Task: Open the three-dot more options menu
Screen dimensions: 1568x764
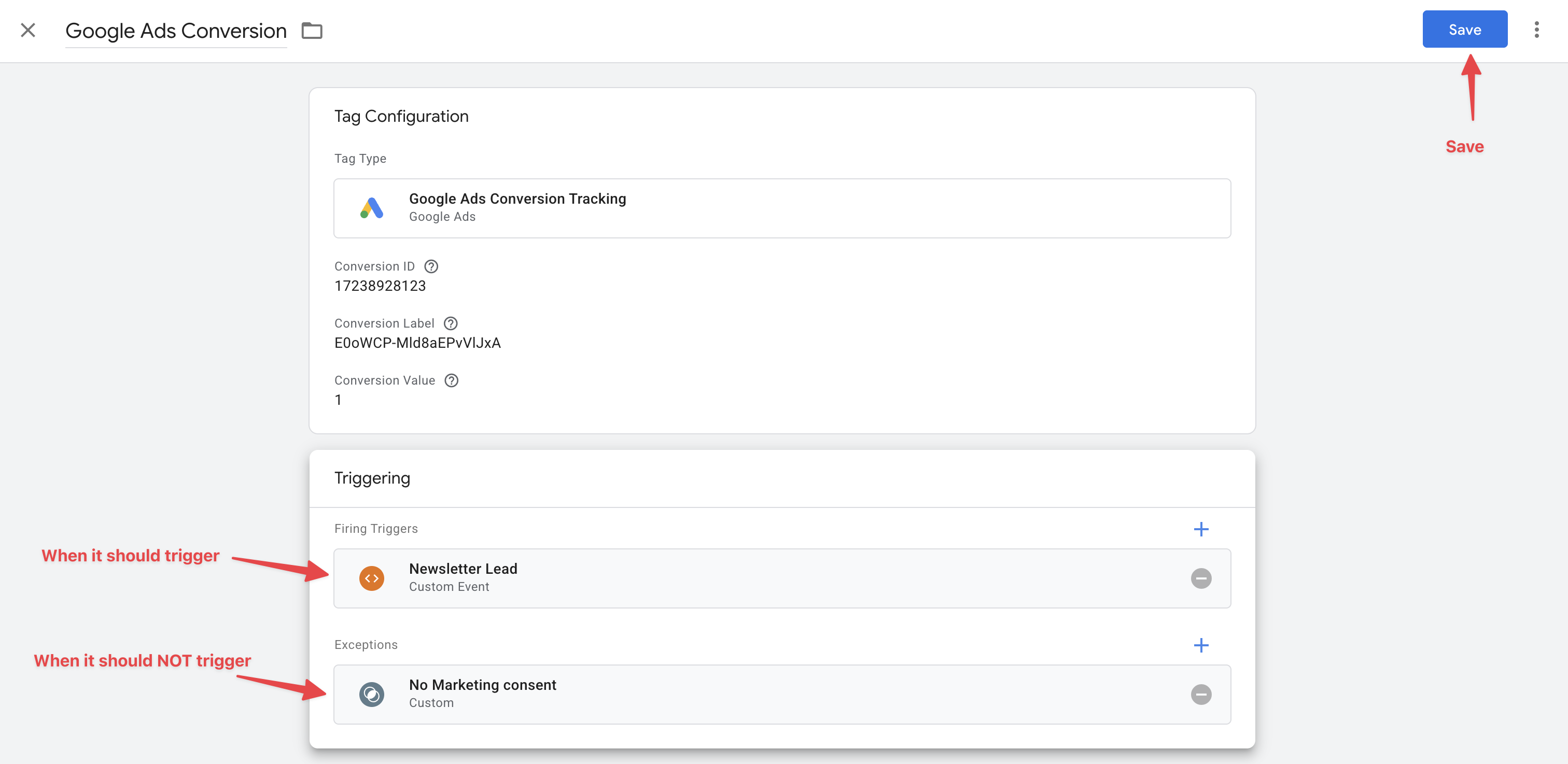Action: [x=1536, y=30]
